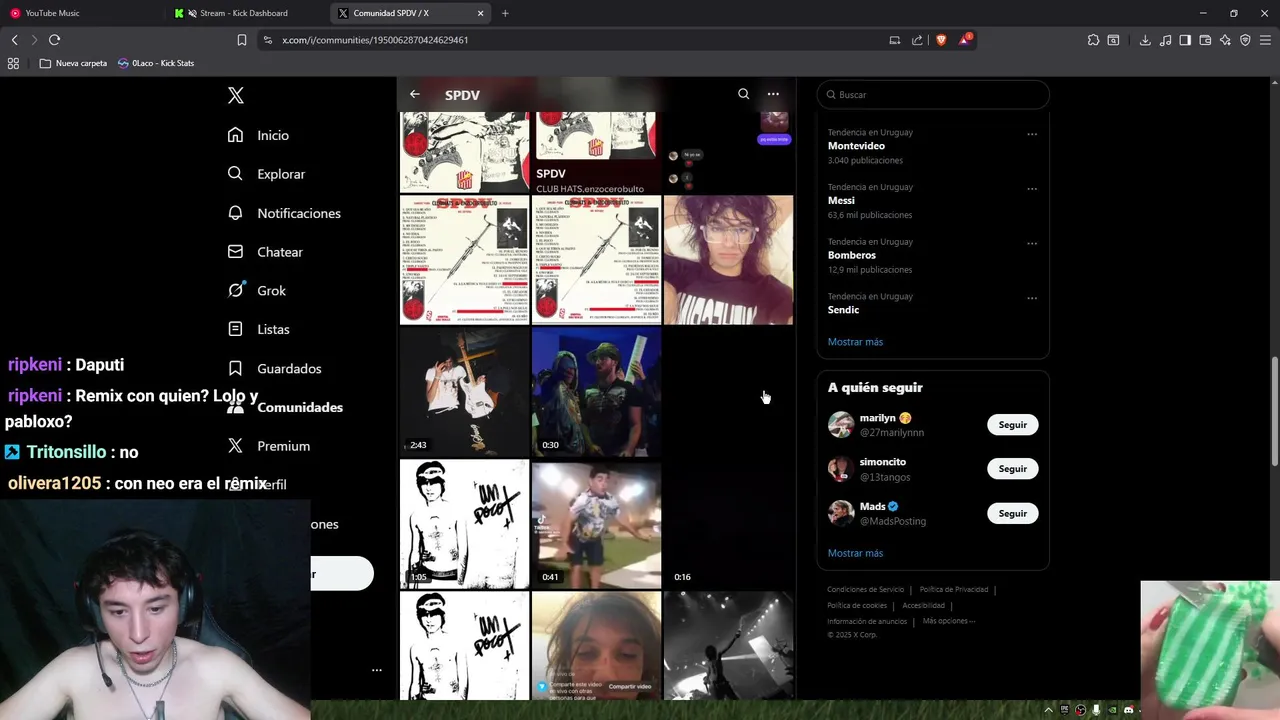Open the Explorar page

(266, 174)
